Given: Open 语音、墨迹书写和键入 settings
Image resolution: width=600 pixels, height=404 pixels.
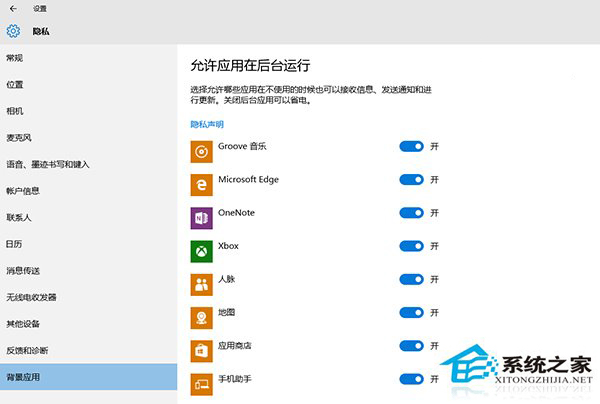Looking at the screenshot, I should 88,165.
